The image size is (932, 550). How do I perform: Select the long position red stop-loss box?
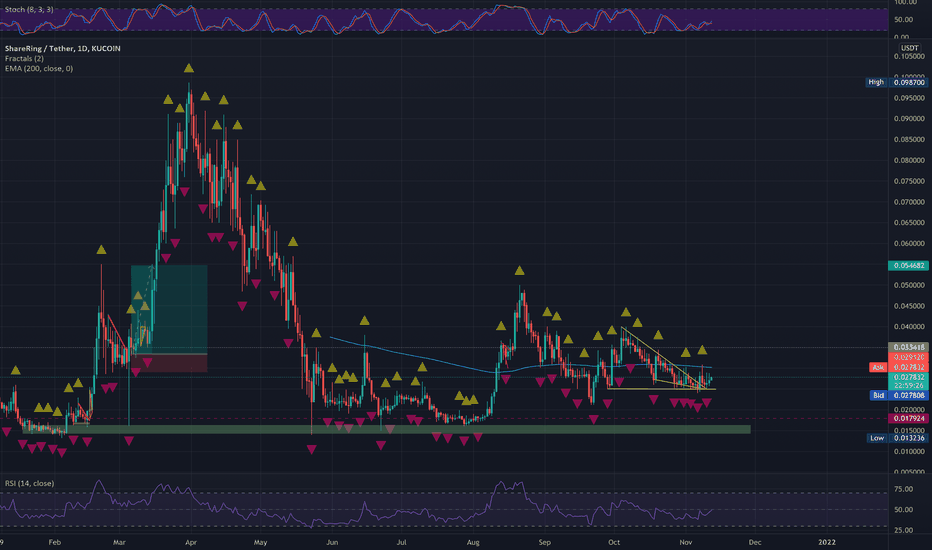point(169,363)
